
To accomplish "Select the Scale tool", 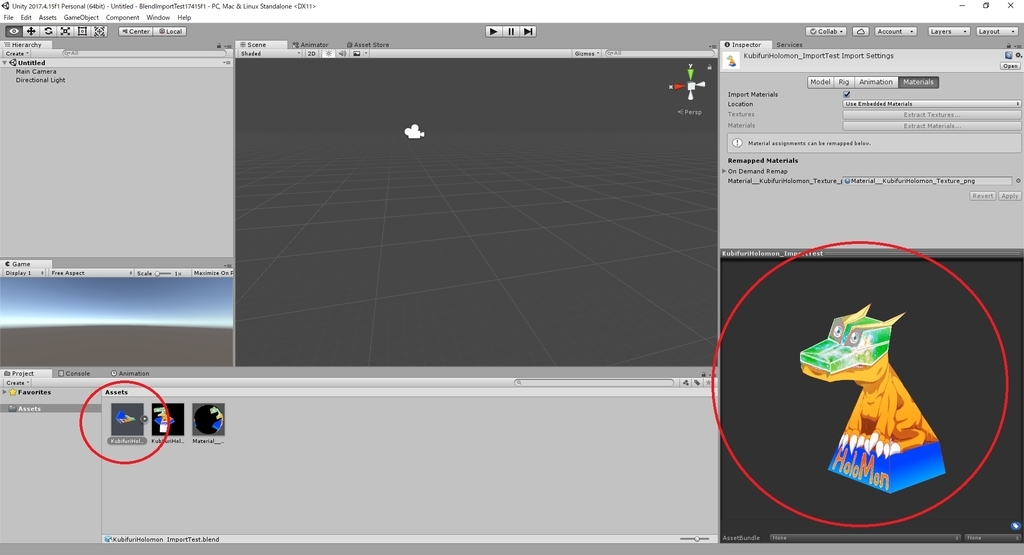I will [x=65, y=31].
